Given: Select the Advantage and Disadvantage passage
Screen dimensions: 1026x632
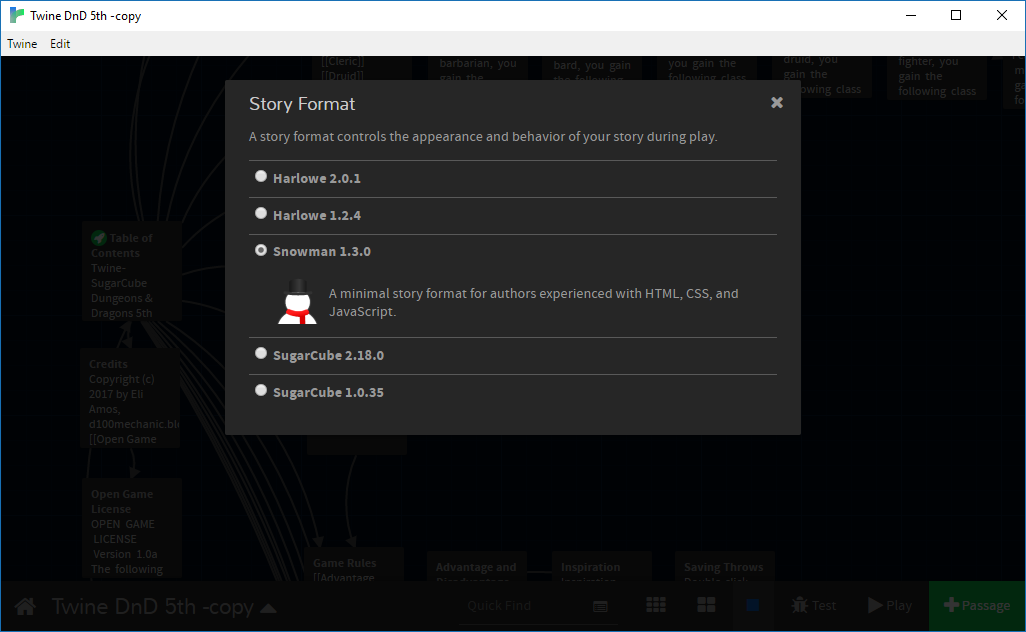Looking at the screenshot, I should coord(476,567).
